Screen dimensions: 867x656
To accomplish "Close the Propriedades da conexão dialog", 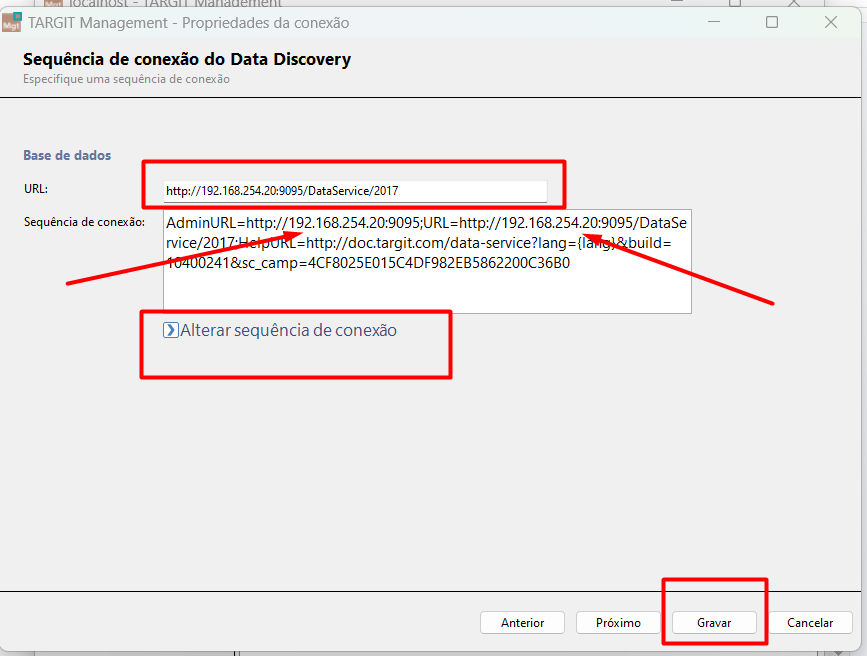I will (x=831, y=22).
